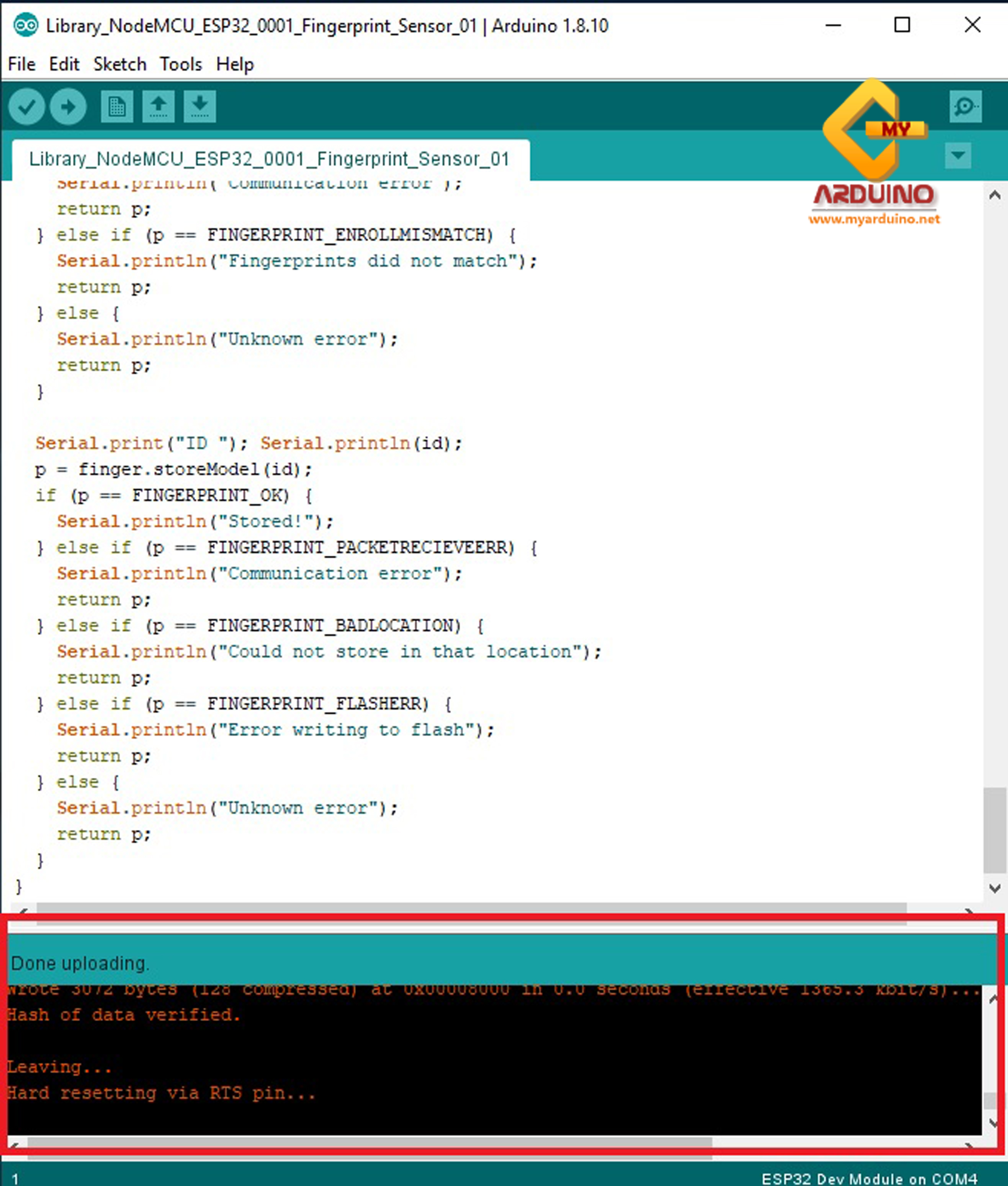Click the Open sketch icon
Image resolution: width=1008 pixels, height=1186 pixels.
(x=158, y=106)
